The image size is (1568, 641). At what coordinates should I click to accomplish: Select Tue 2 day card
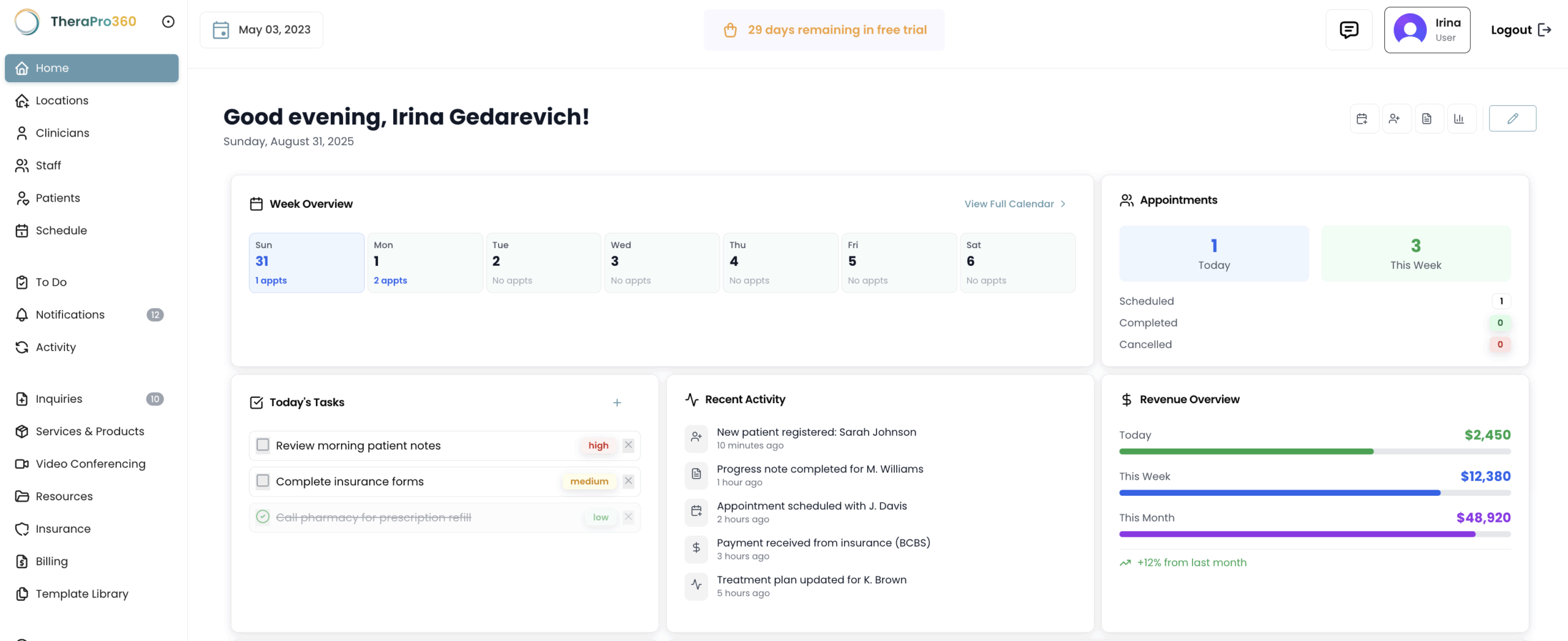[543, 262]
